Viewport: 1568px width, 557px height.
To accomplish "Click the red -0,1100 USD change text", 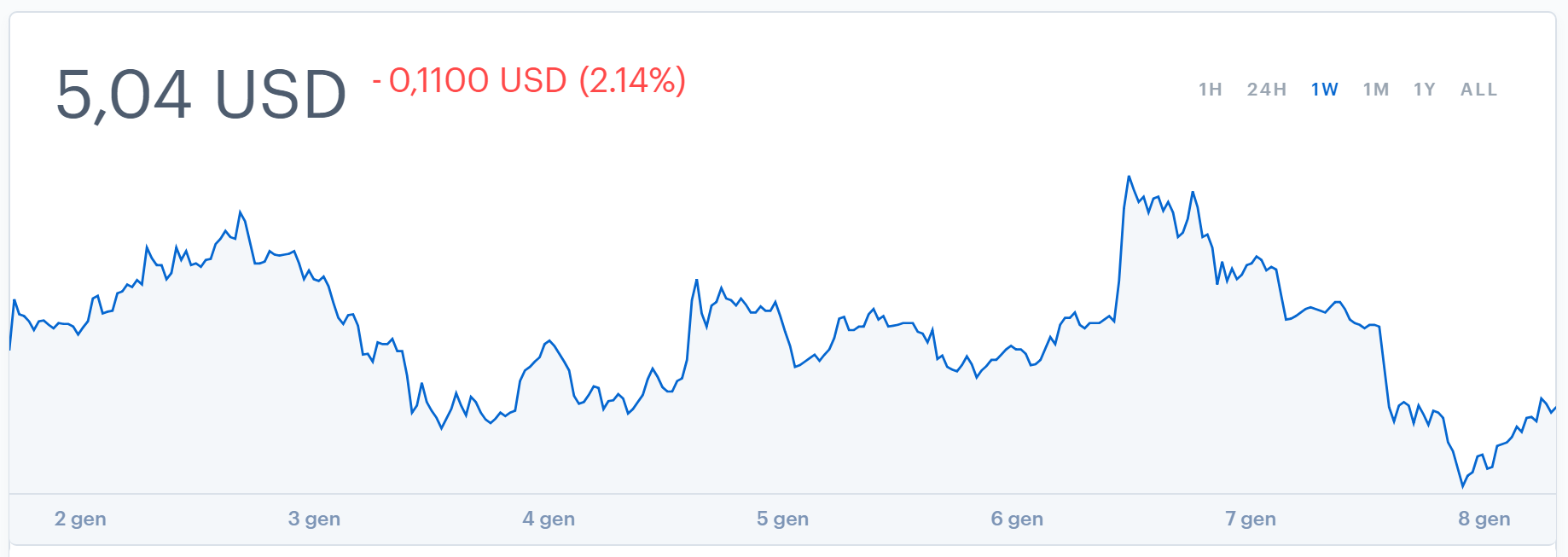I will coord(469,81).
